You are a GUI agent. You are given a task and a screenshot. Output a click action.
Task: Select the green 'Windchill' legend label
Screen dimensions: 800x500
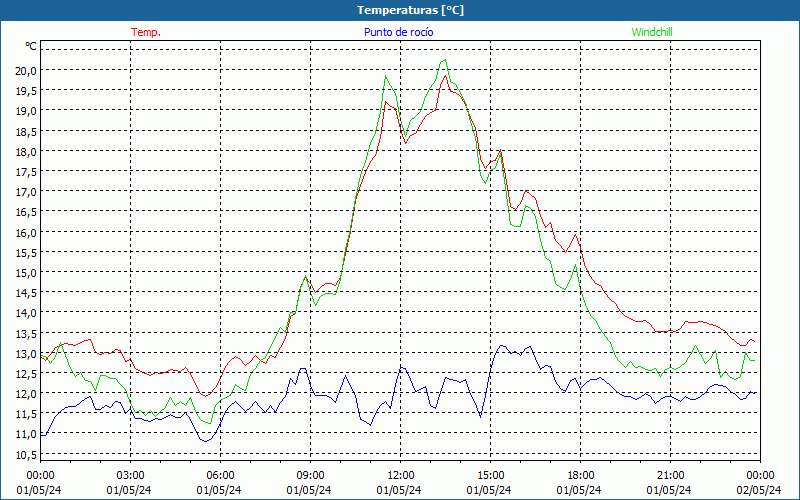click(652, 32)
